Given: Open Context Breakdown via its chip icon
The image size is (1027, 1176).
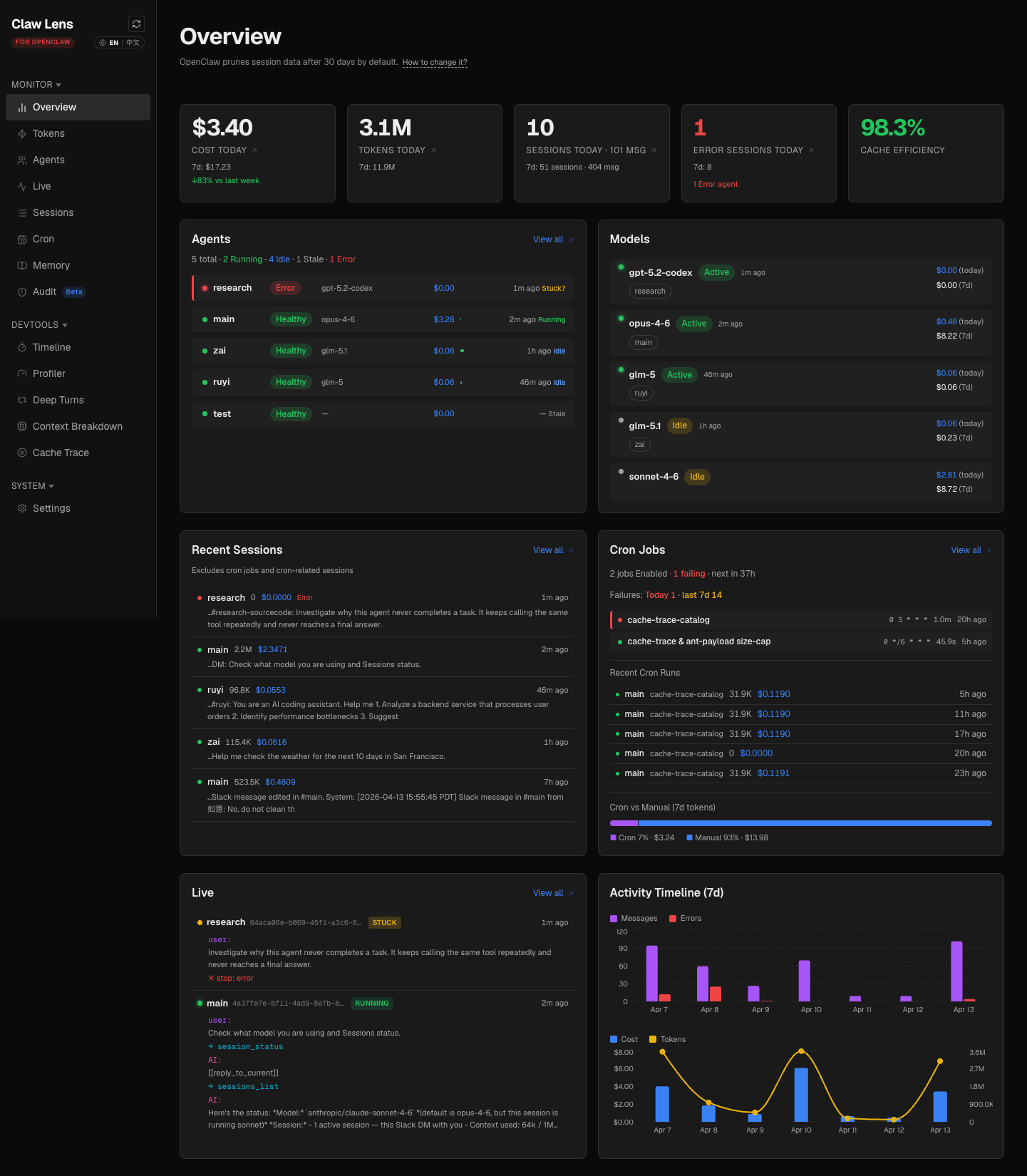Looking at the screenshot, I should (x=22, y=427).
